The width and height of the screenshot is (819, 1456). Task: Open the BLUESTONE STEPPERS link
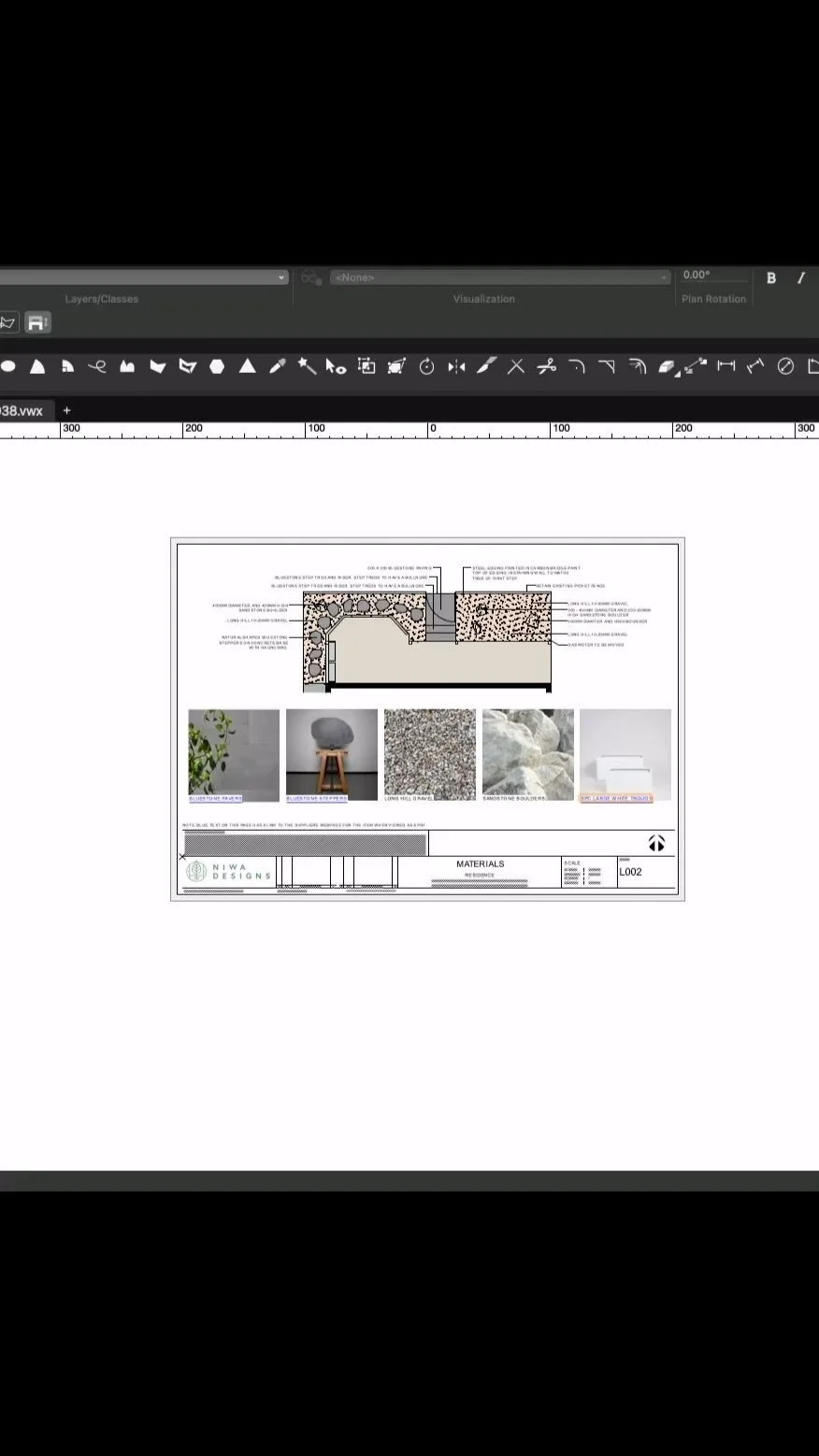316,799
